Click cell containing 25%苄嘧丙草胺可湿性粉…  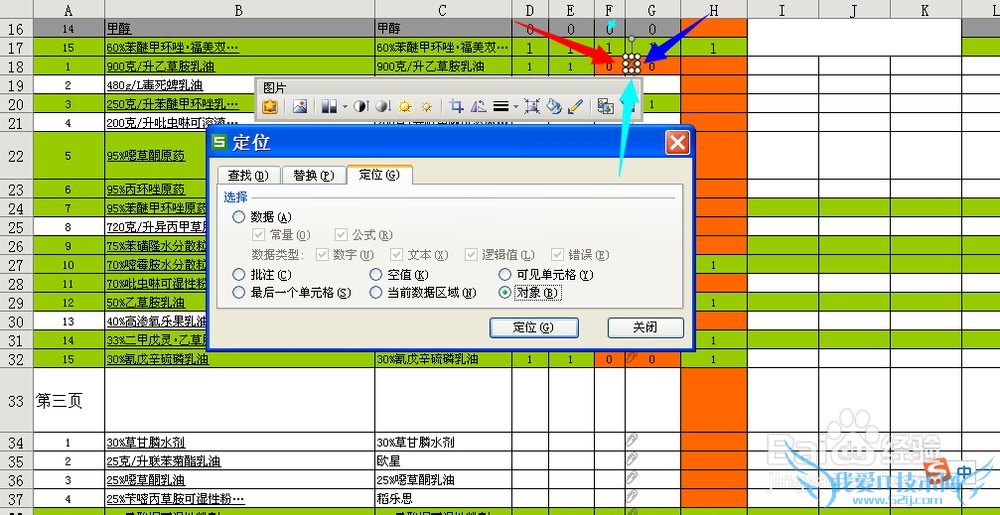click(240, 498)
